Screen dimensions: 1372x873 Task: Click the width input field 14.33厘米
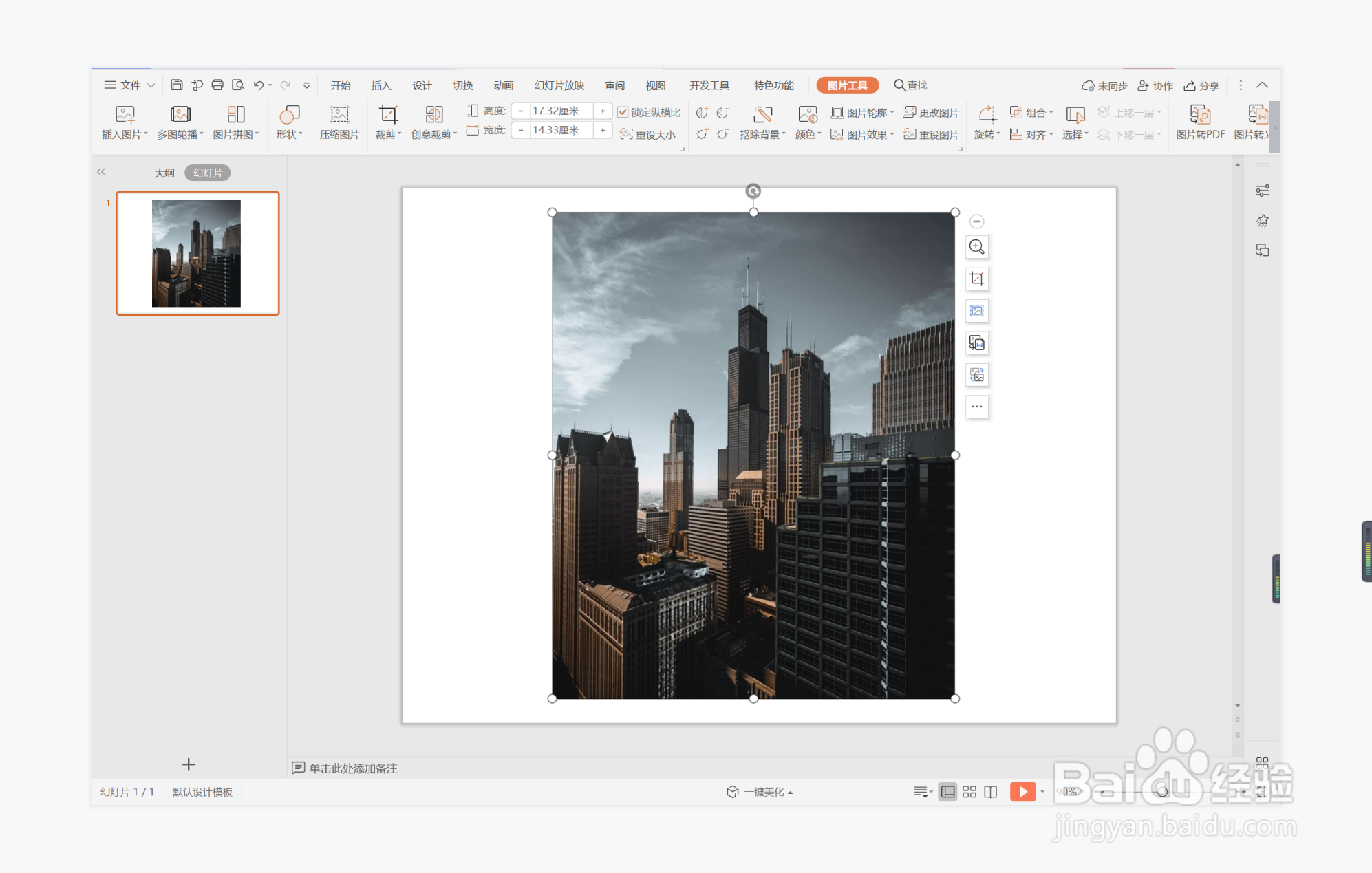click(x=561, y=130)
